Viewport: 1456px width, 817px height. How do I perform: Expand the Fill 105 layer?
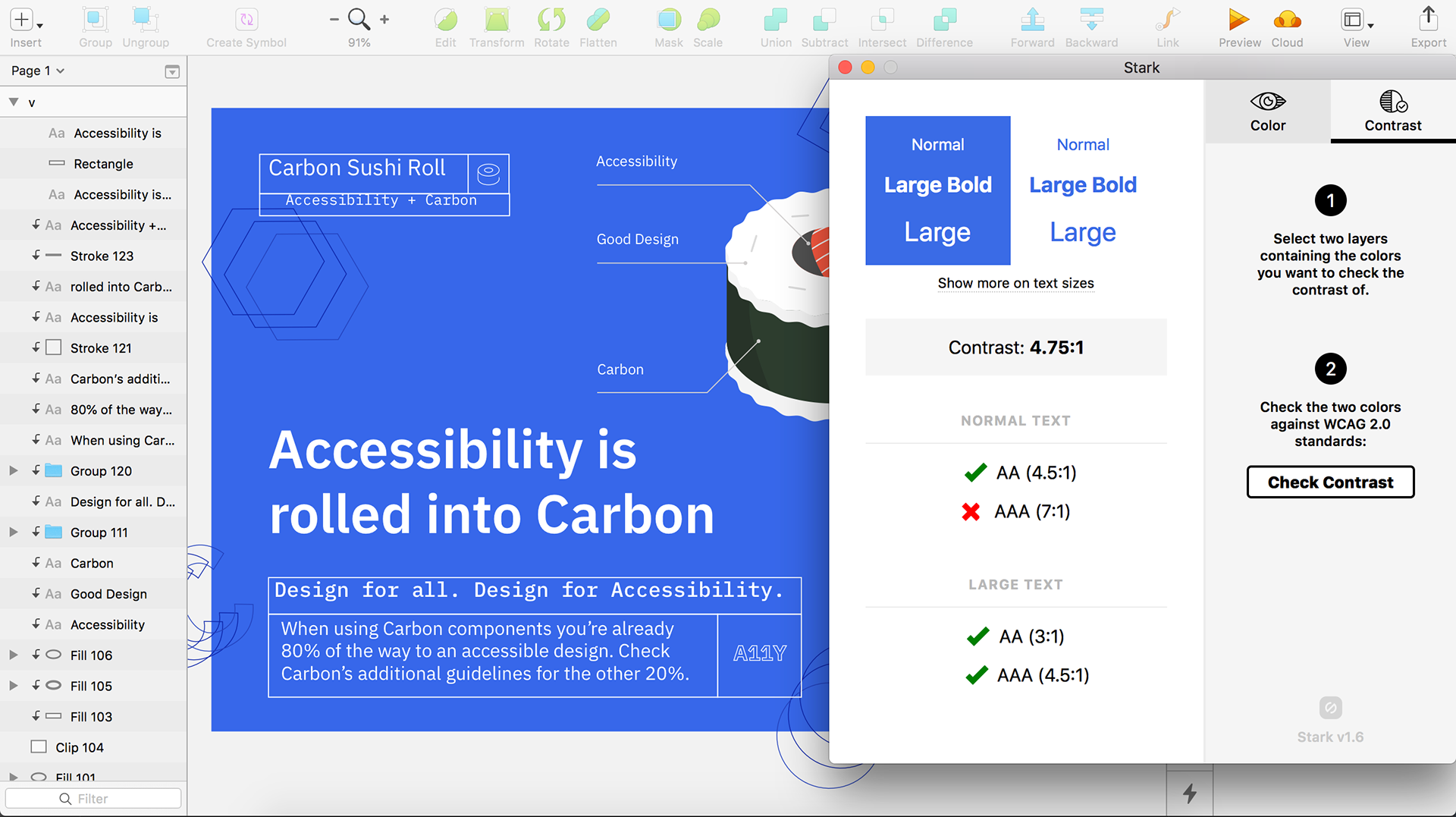(x=14, y=685)
